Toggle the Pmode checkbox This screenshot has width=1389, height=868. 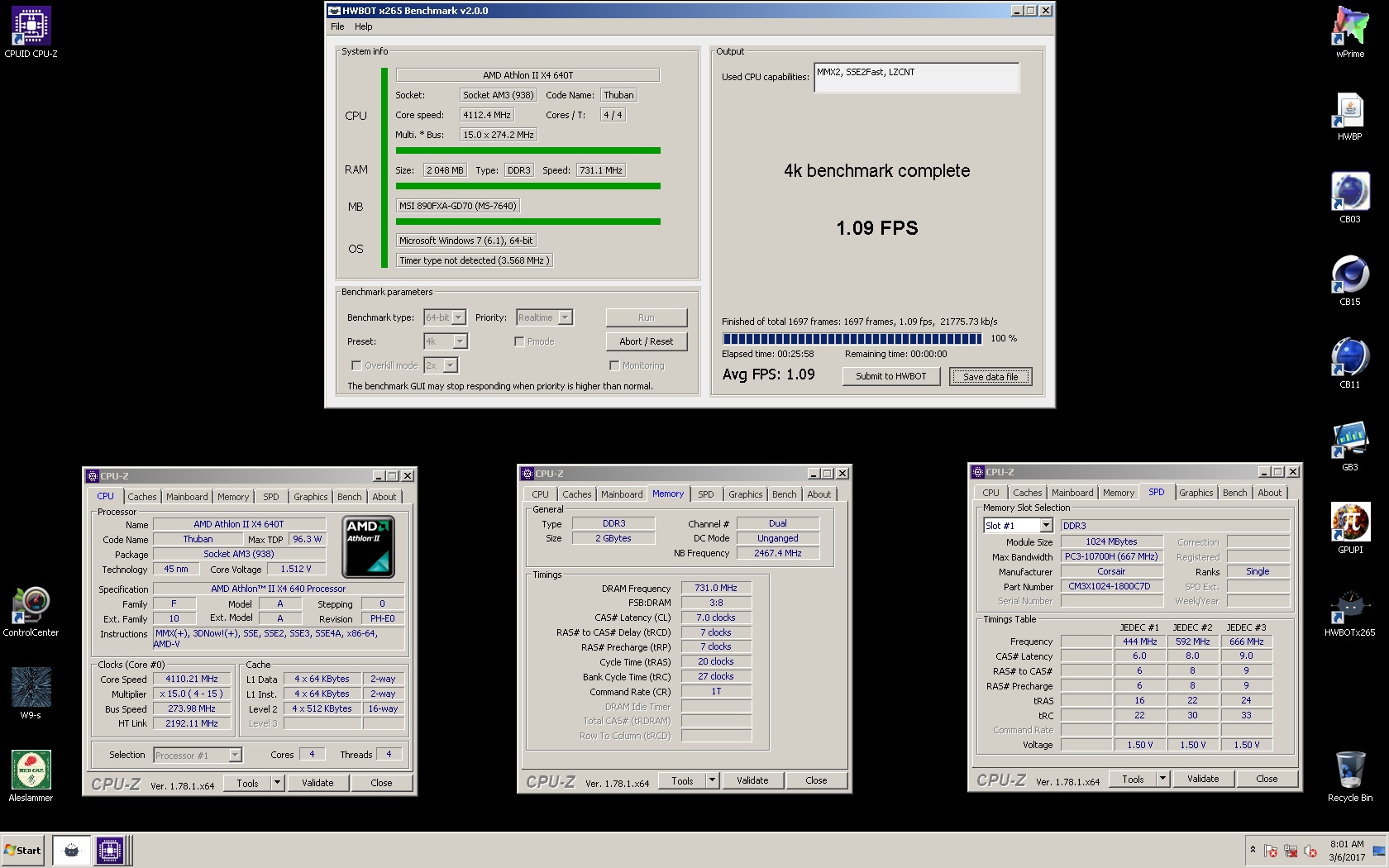(519, 341)
